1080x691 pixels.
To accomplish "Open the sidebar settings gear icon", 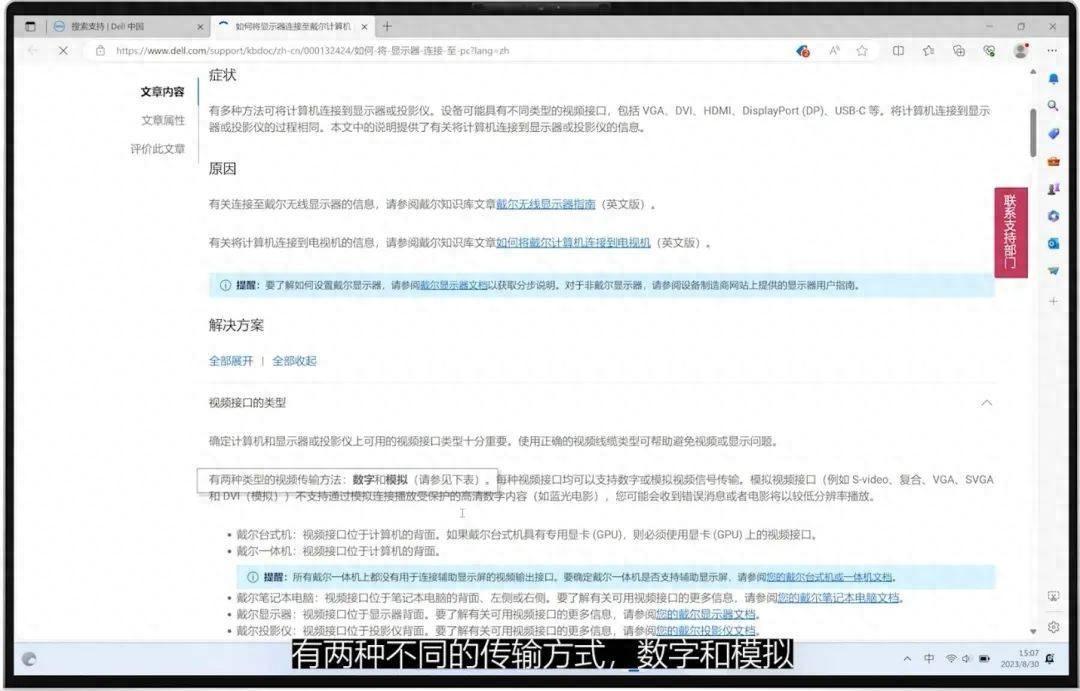I will click(1053, 627).
